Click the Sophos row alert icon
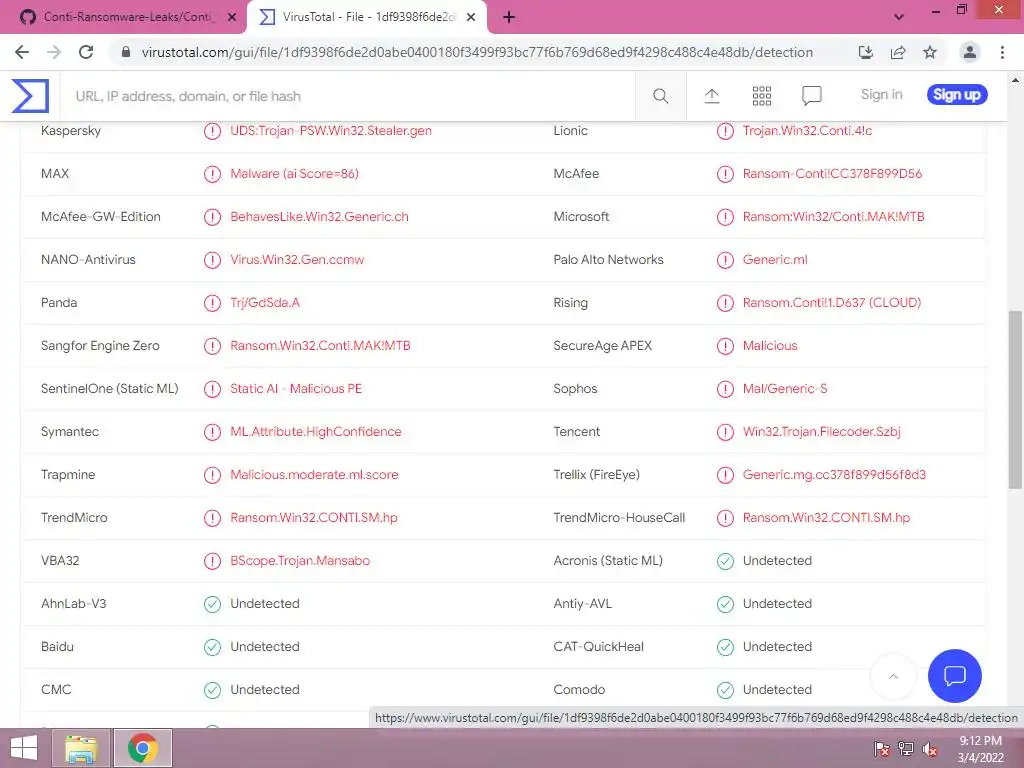Image resolution: width=1024 pixels, height=768 pixels. click(725, 389)
